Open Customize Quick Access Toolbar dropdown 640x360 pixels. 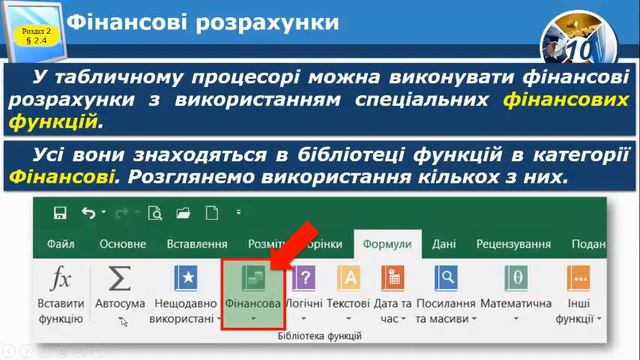tap(239, 212)
